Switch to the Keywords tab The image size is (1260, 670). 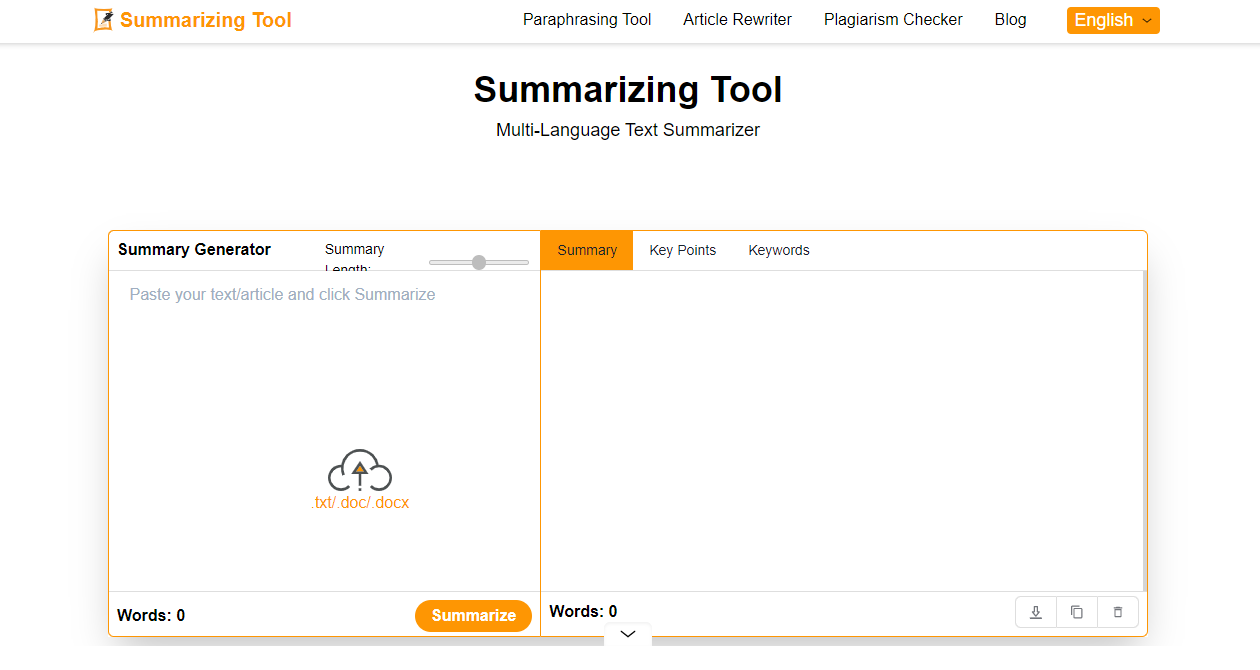779,250
